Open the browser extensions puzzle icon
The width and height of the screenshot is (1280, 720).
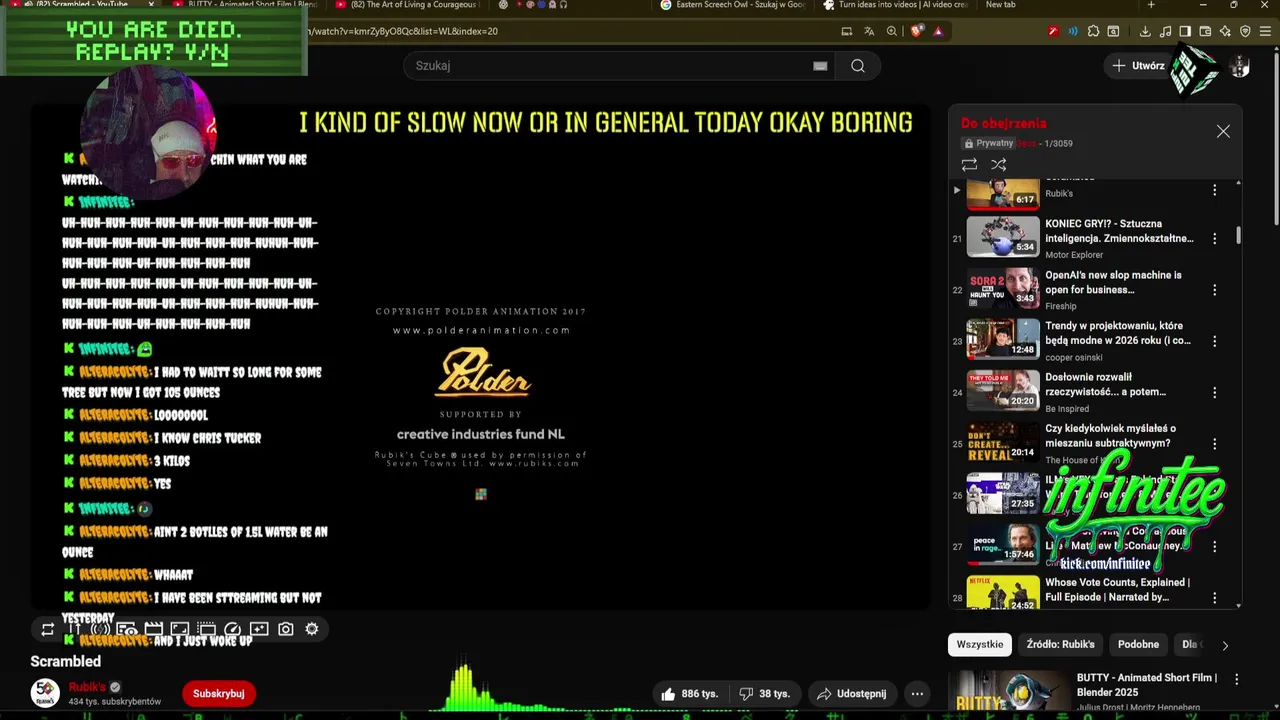[1093, 31]
